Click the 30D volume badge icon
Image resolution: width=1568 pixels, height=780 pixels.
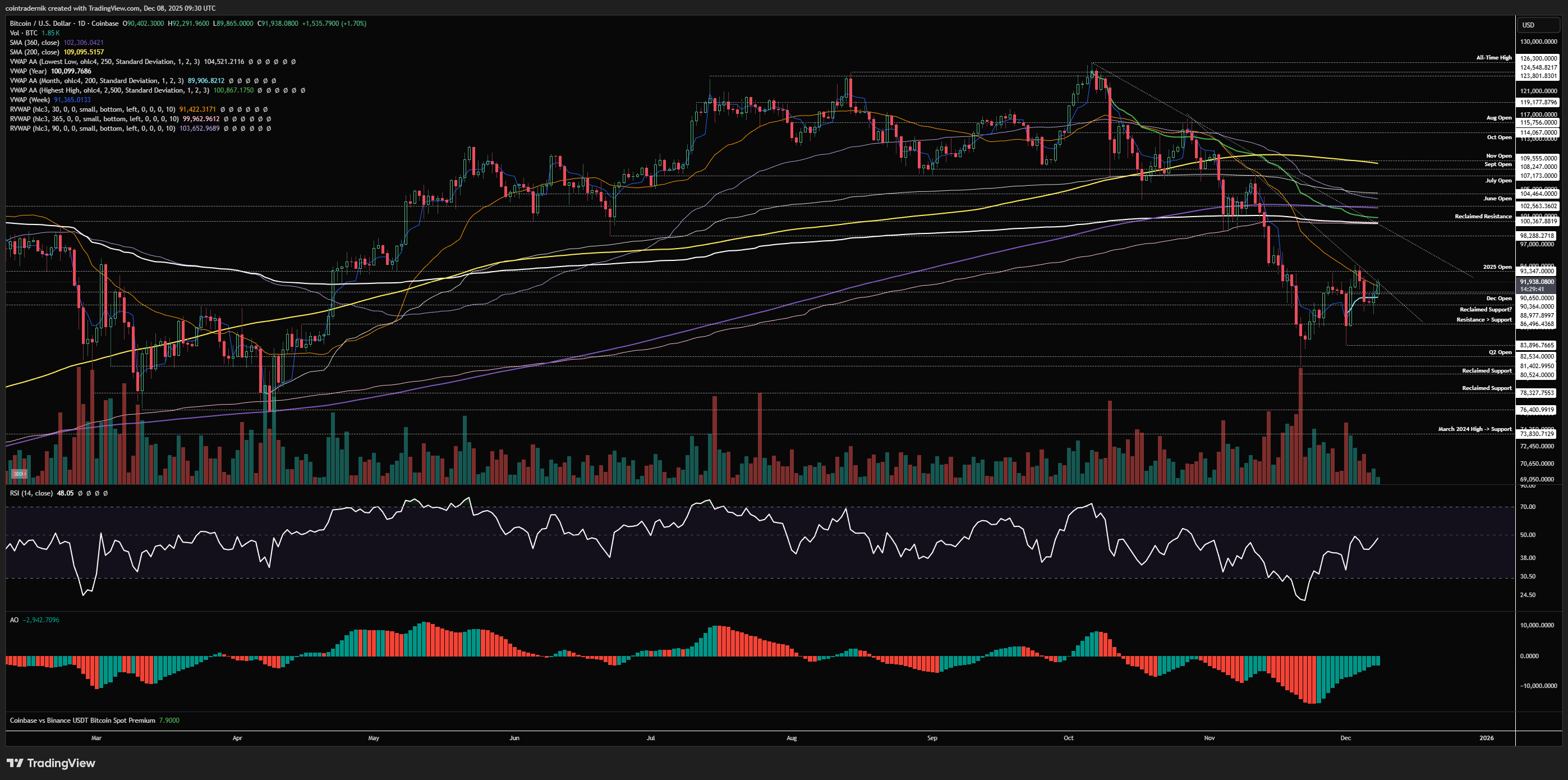coord(19,474)
